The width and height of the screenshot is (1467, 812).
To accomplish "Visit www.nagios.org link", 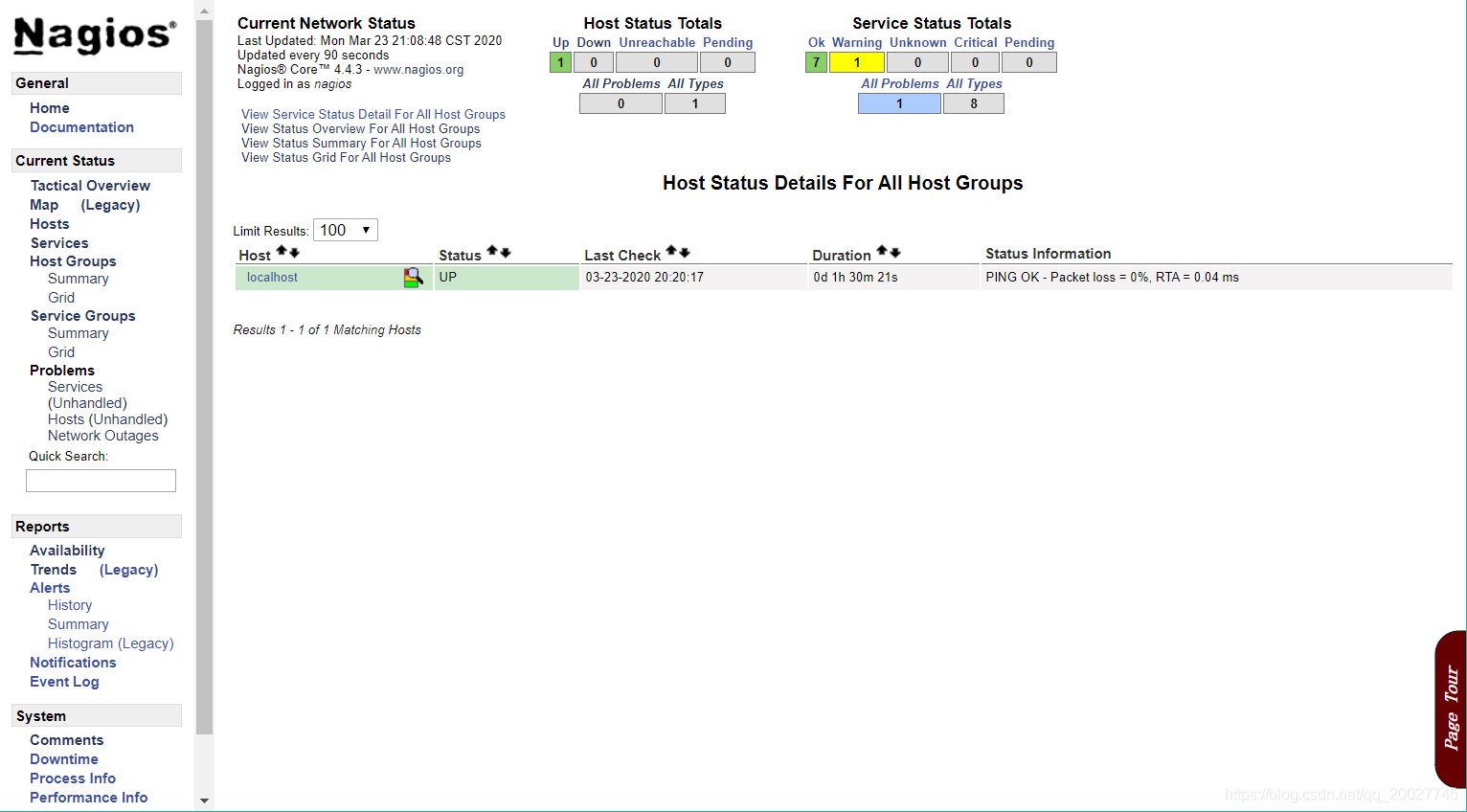I will pos(418,70).
